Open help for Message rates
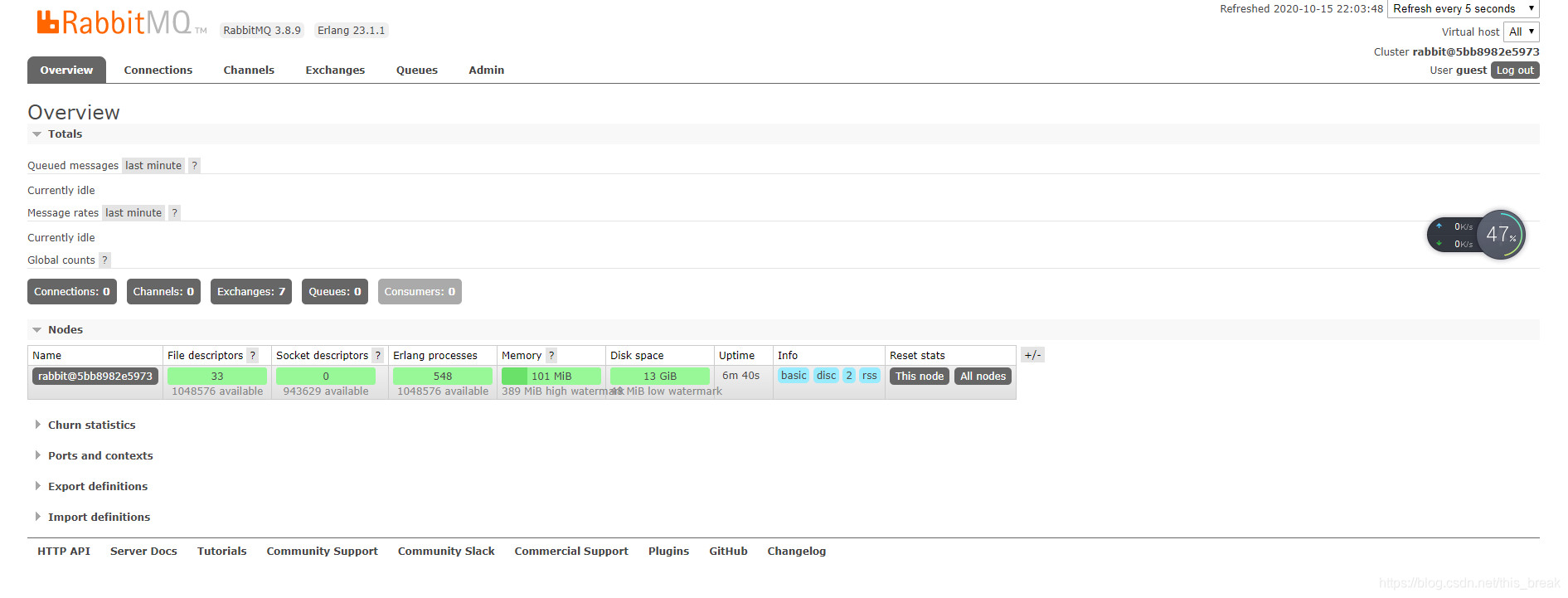 [x=174, y=213]
